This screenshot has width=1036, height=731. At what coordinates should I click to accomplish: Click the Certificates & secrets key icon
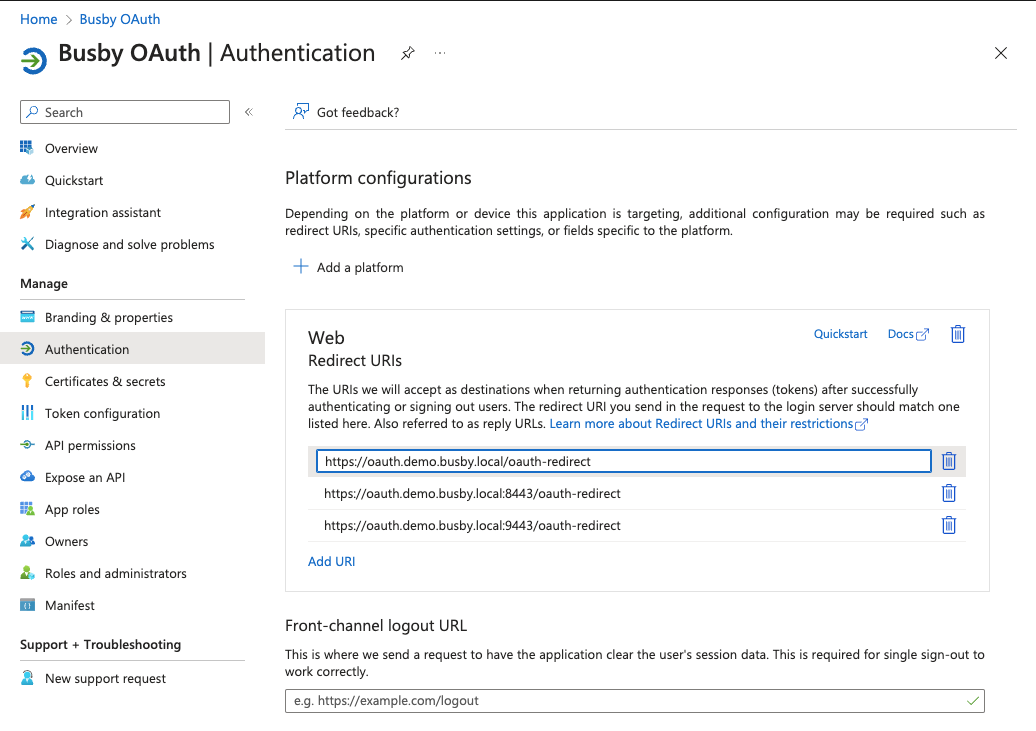[27, 381]
